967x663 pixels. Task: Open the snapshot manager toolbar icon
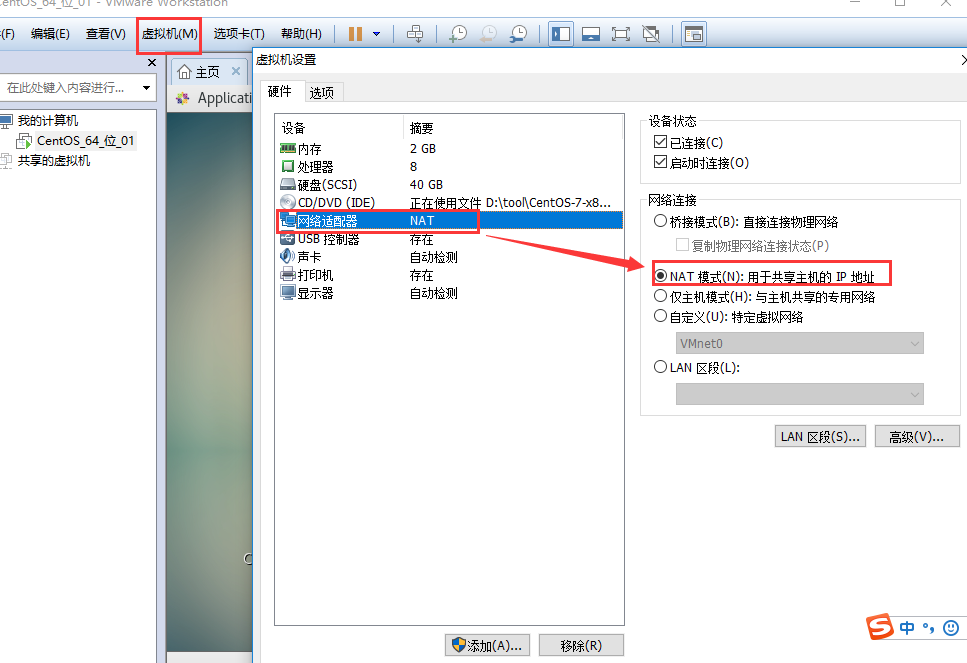click(x=519, y=34)
